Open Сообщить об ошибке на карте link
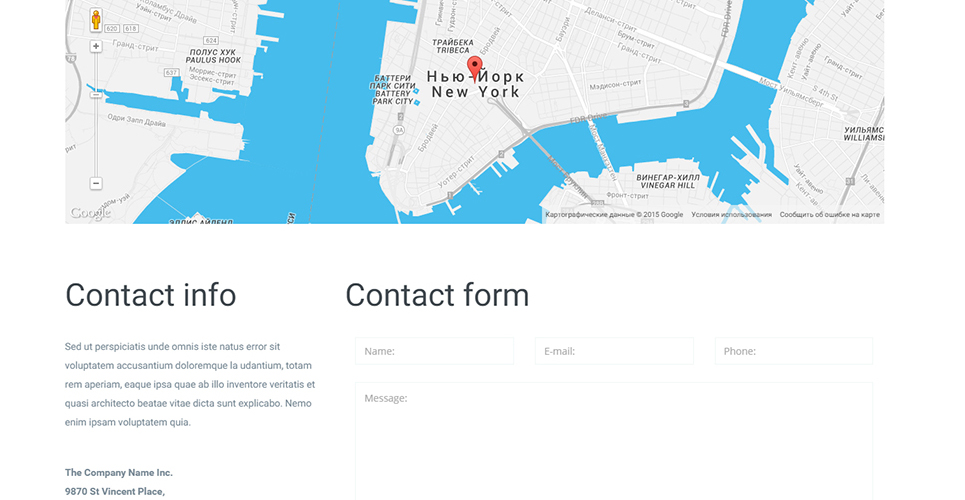 [x=830, y=215]
